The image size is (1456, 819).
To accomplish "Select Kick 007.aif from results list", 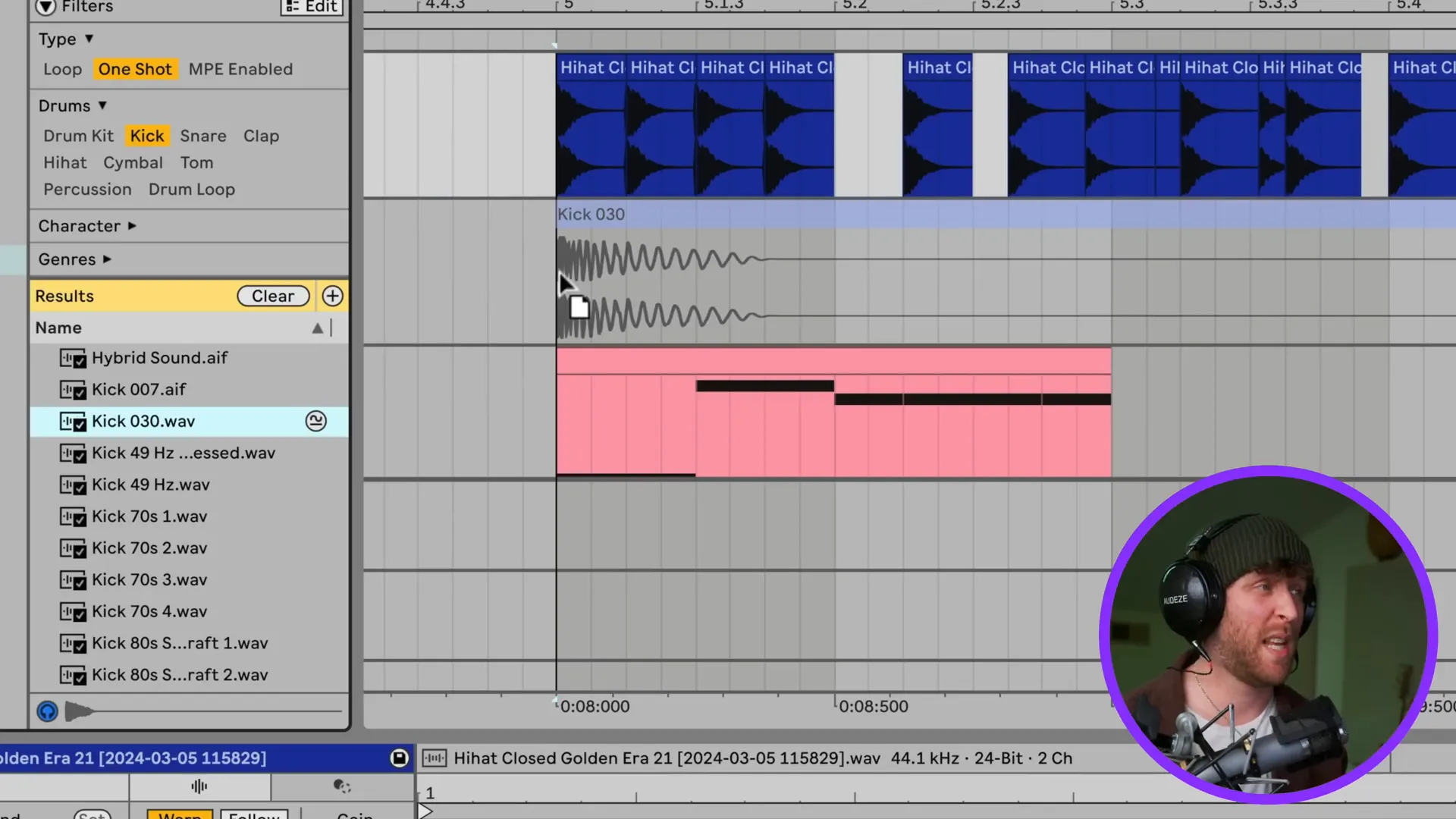I will (x=139, y=389).
